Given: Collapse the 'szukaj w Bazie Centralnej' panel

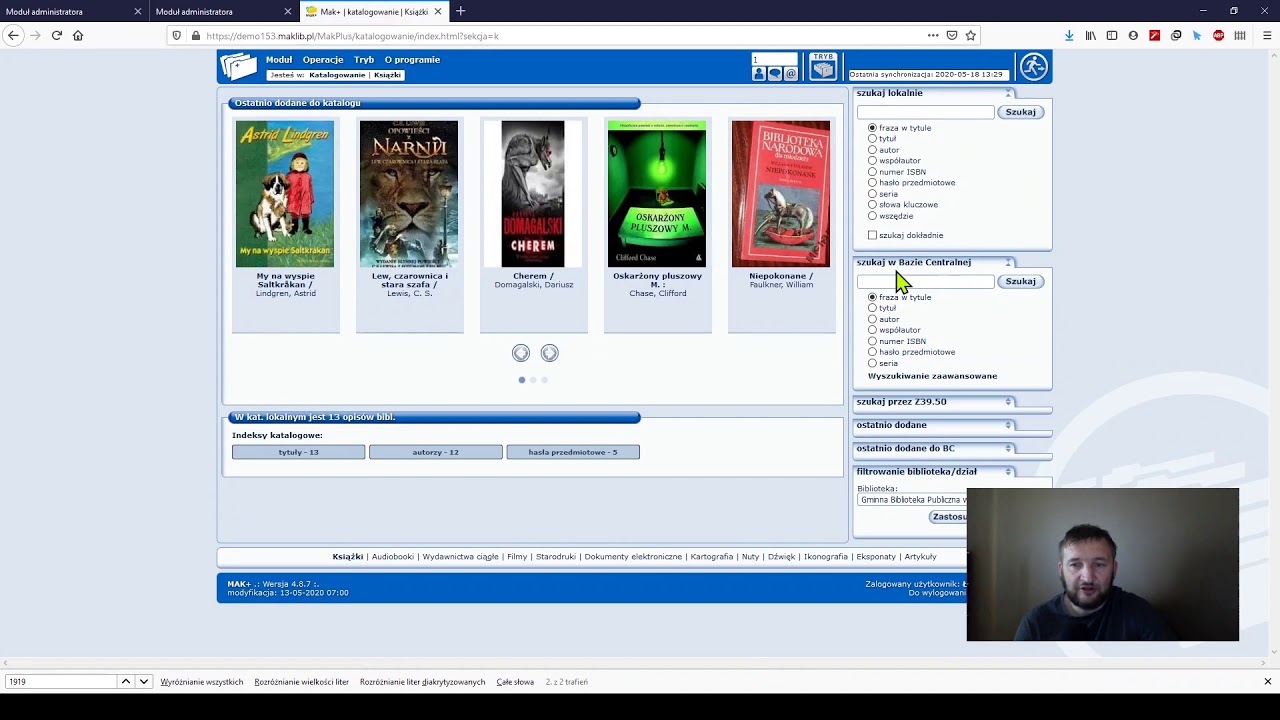Looking at the screenshot, I should (x=1009, y=262).
